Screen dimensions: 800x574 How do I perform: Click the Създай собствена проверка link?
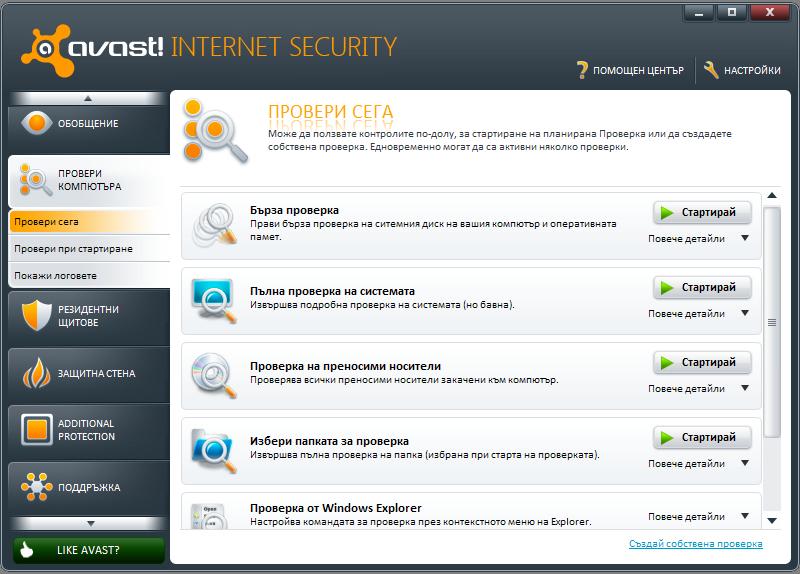(x=695, y=544)
